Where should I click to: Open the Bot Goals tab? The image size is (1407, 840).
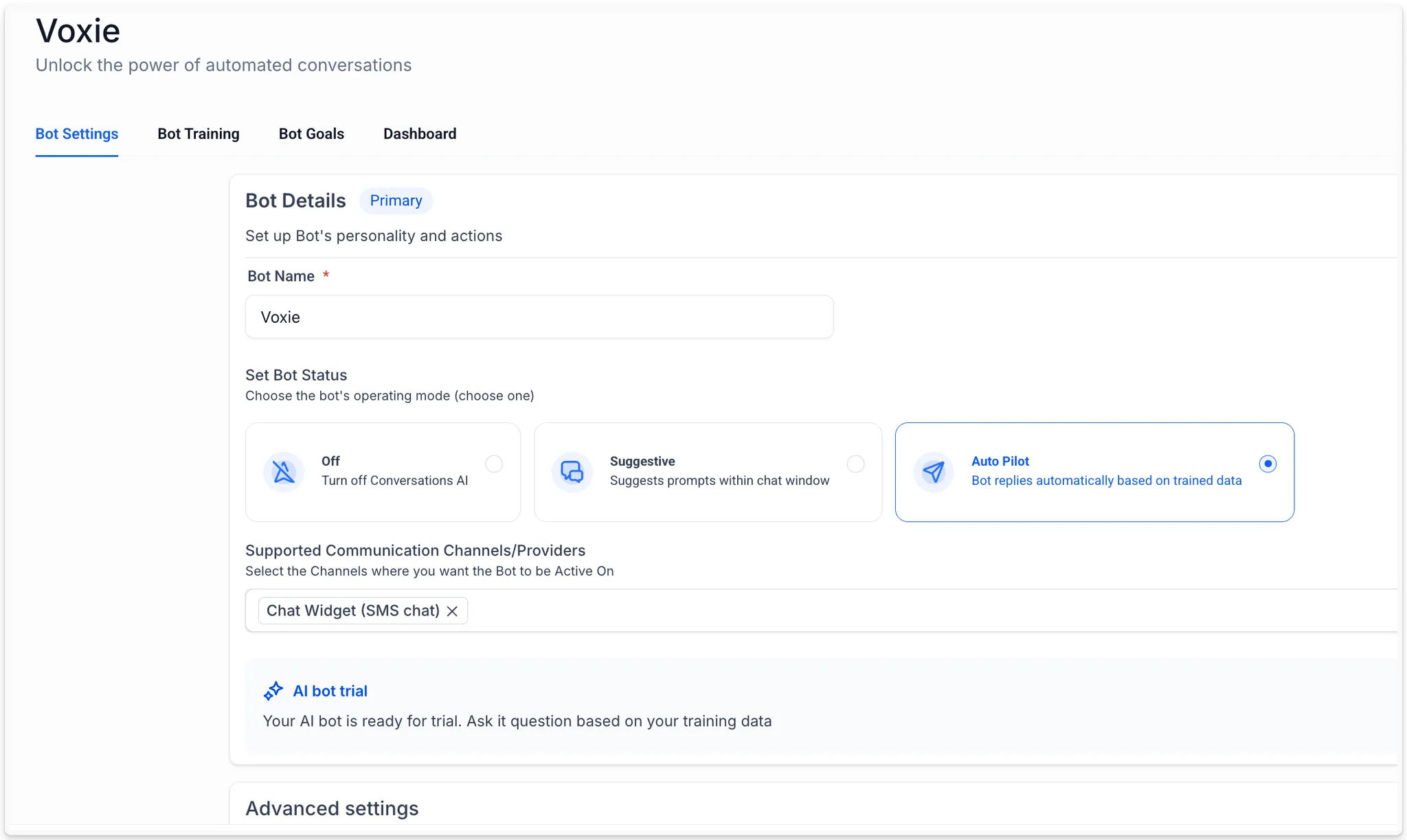click(311, 134)
